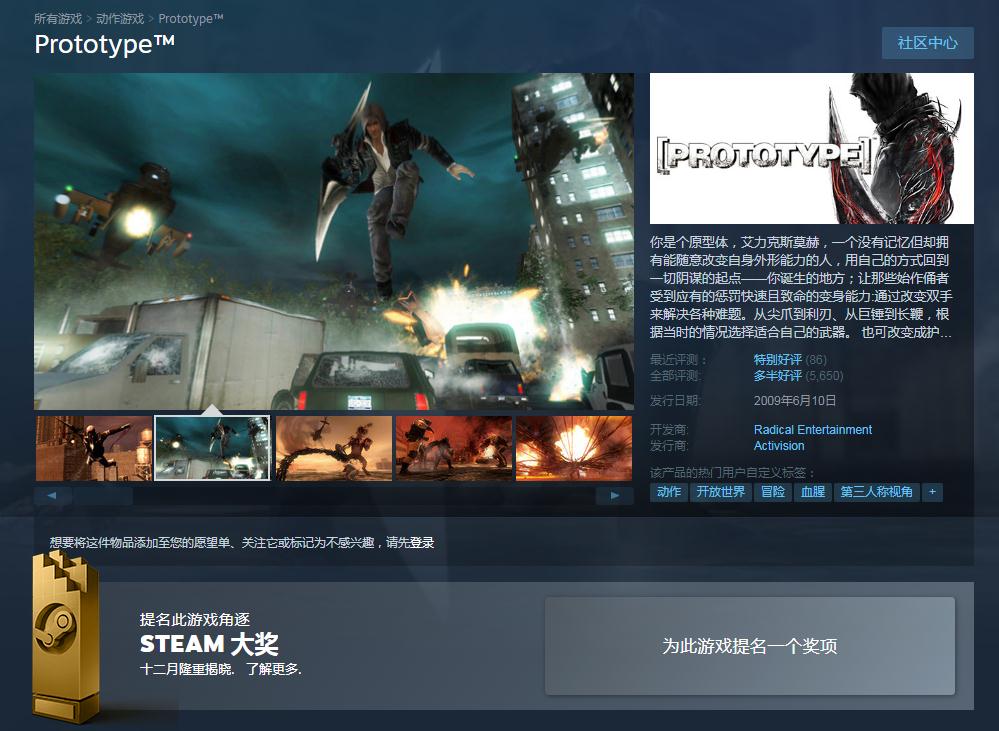
Task: Select the 冒险 tag
Action: (x=773, y=492)
